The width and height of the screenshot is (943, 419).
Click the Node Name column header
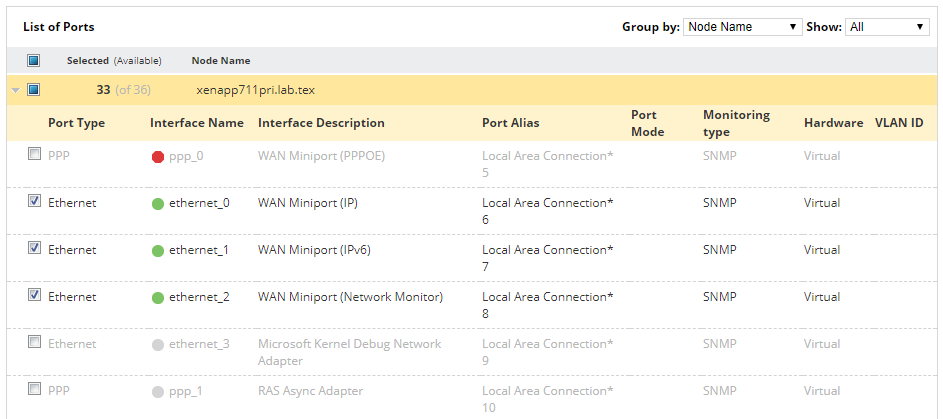tap(221, 61)
